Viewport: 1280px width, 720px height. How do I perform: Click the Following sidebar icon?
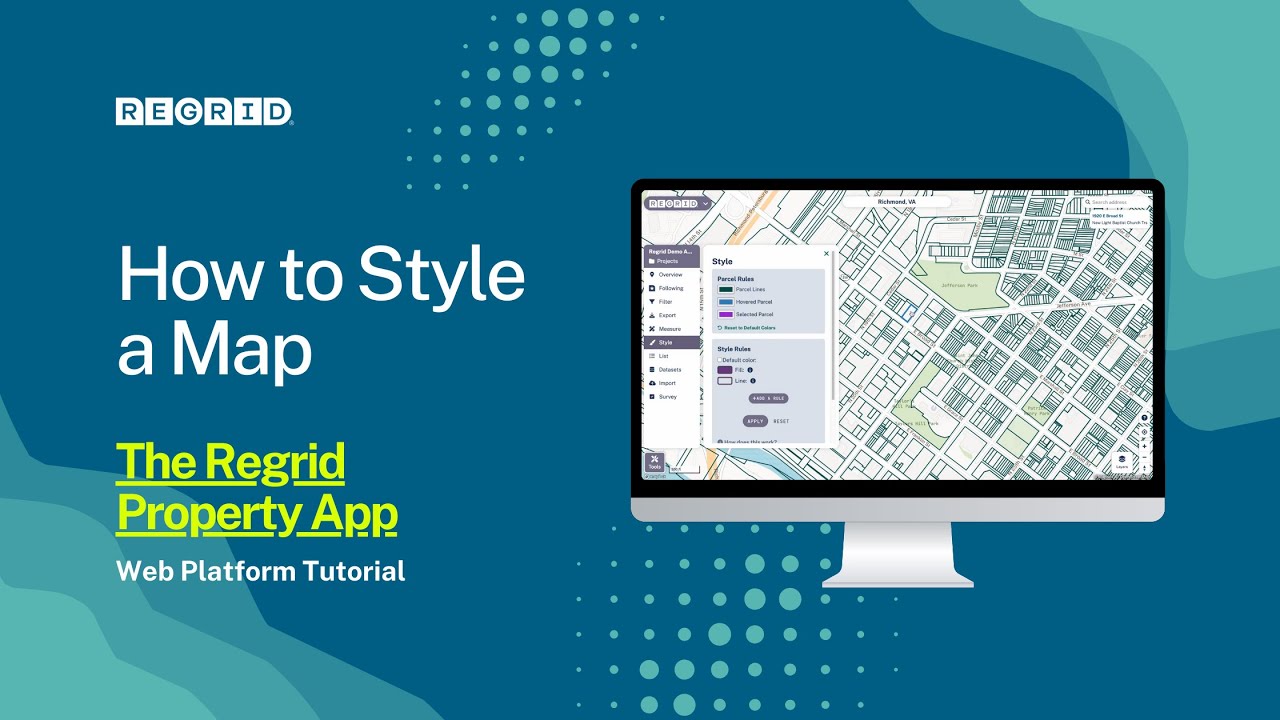click(652, 288)
